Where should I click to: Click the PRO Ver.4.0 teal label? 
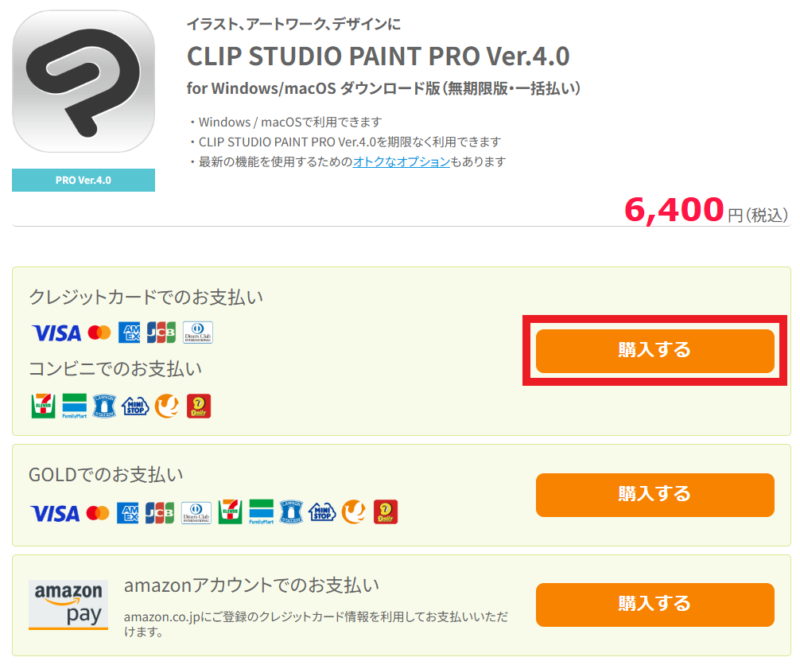coord(83,180)
